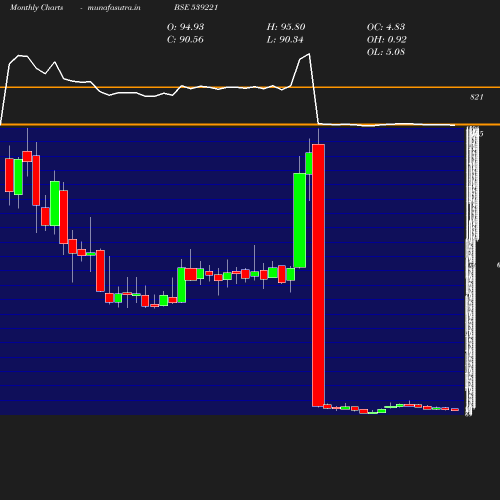Click the 'OH: 0.92' readout
This screenshot has height=500, width=500.
387,40
